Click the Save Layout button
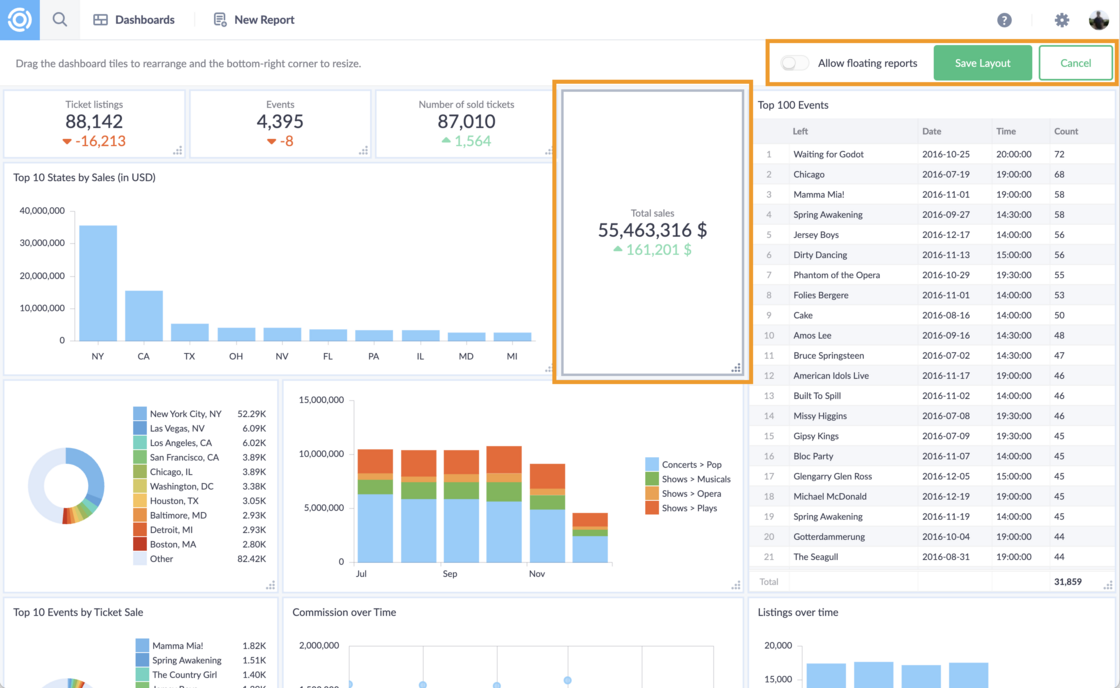 pyautogui.click(x=982, y=62)
